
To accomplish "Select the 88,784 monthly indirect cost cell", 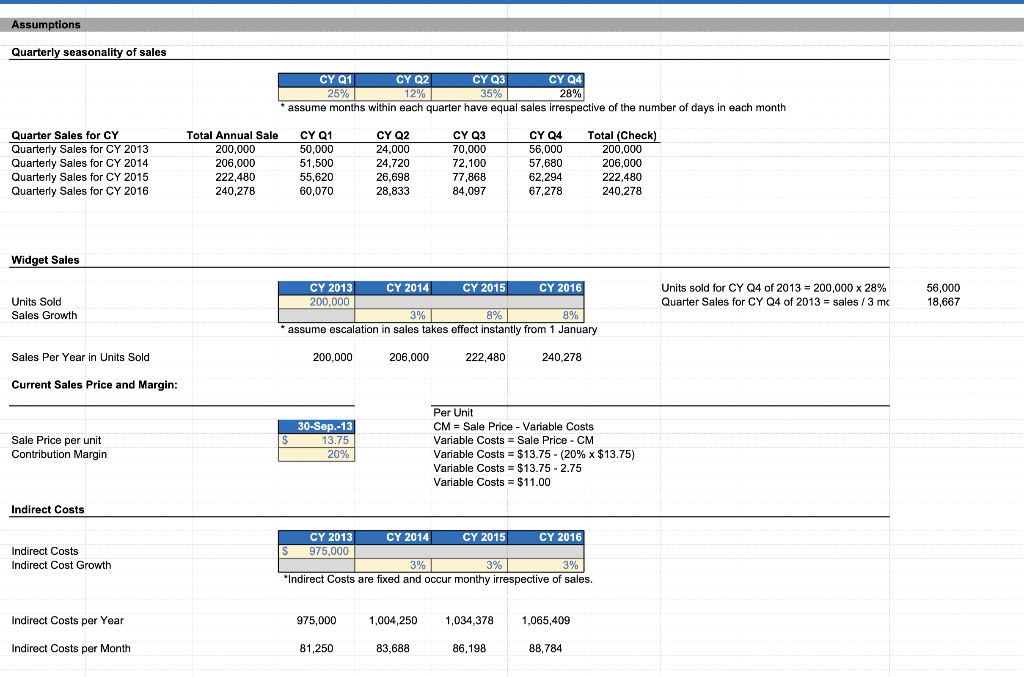I will (546, 649).
